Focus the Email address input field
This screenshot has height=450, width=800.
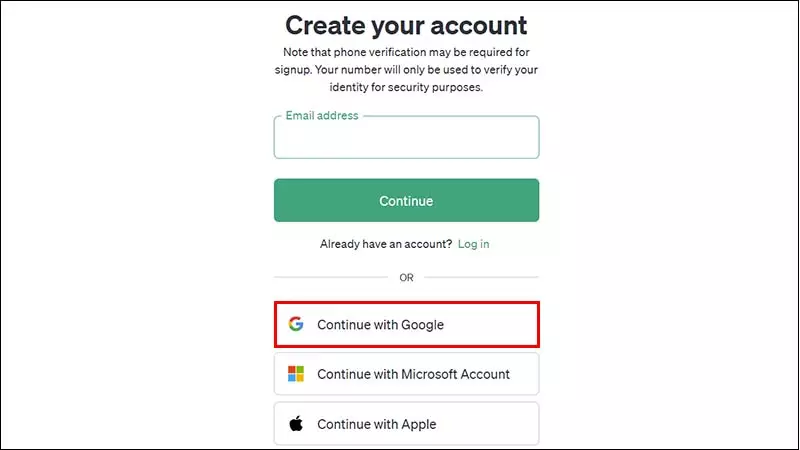407,137
